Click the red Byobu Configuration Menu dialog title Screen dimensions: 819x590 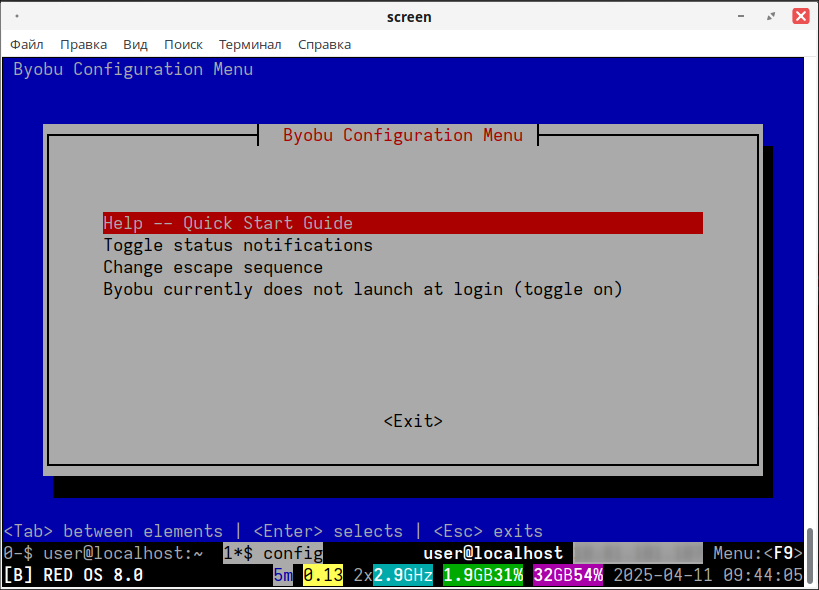(x=403, y=135)
